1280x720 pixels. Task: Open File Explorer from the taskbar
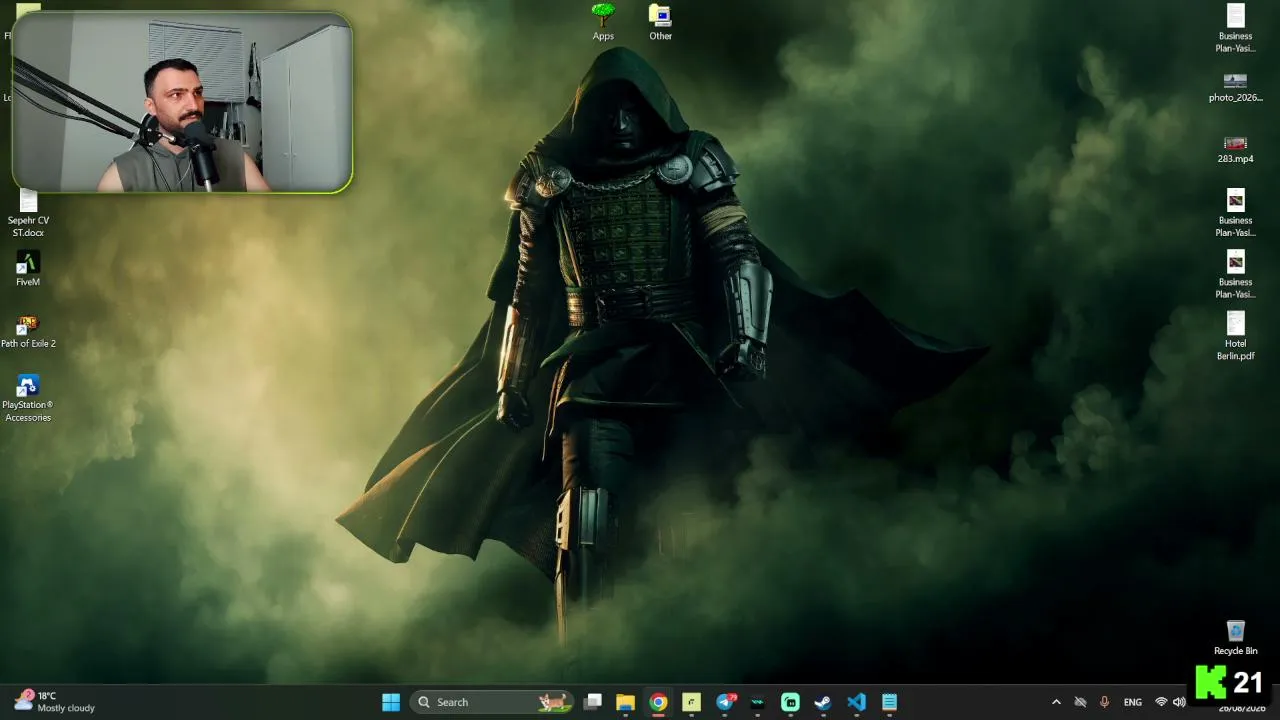pos(625,702)
